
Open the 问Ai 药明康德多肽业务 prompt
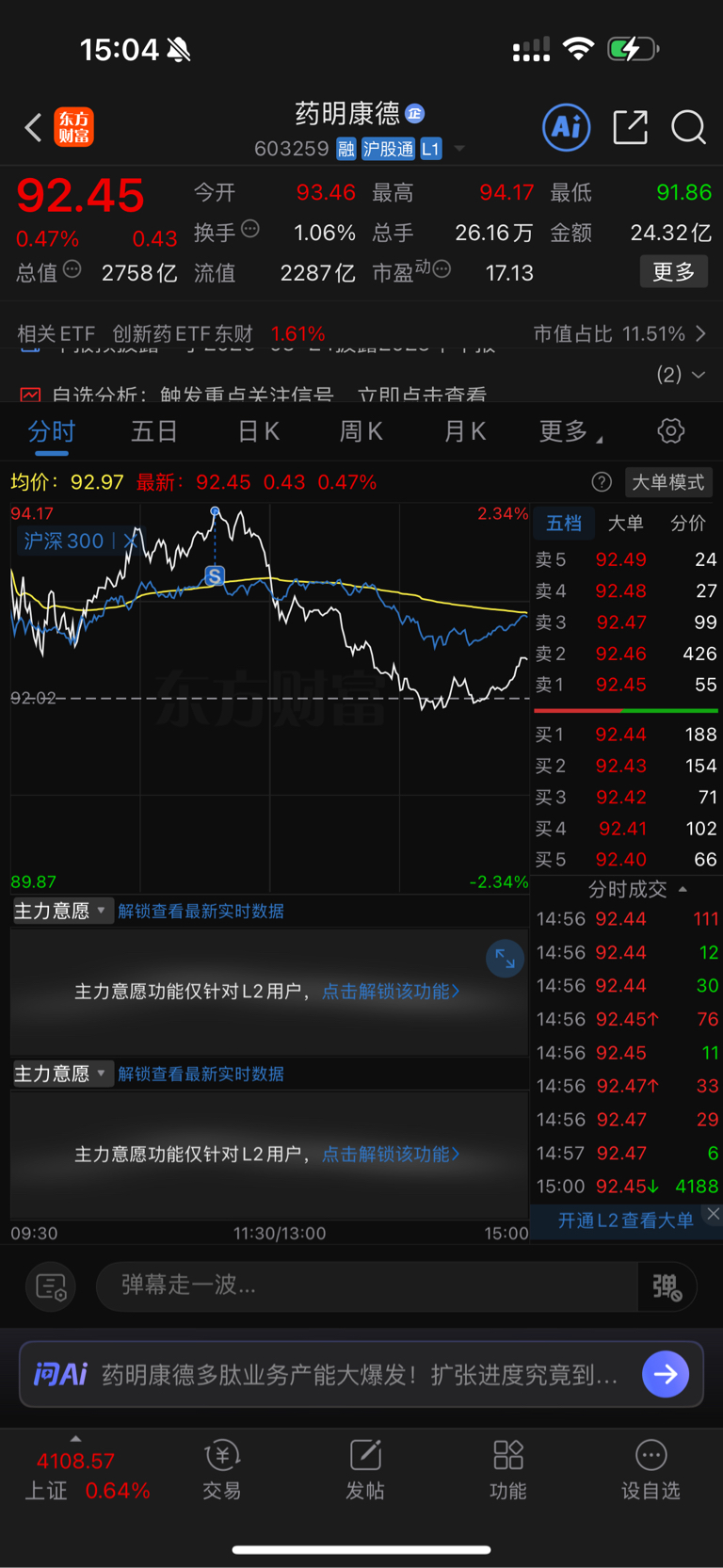pyautogui.click(x=360, y=1375)
